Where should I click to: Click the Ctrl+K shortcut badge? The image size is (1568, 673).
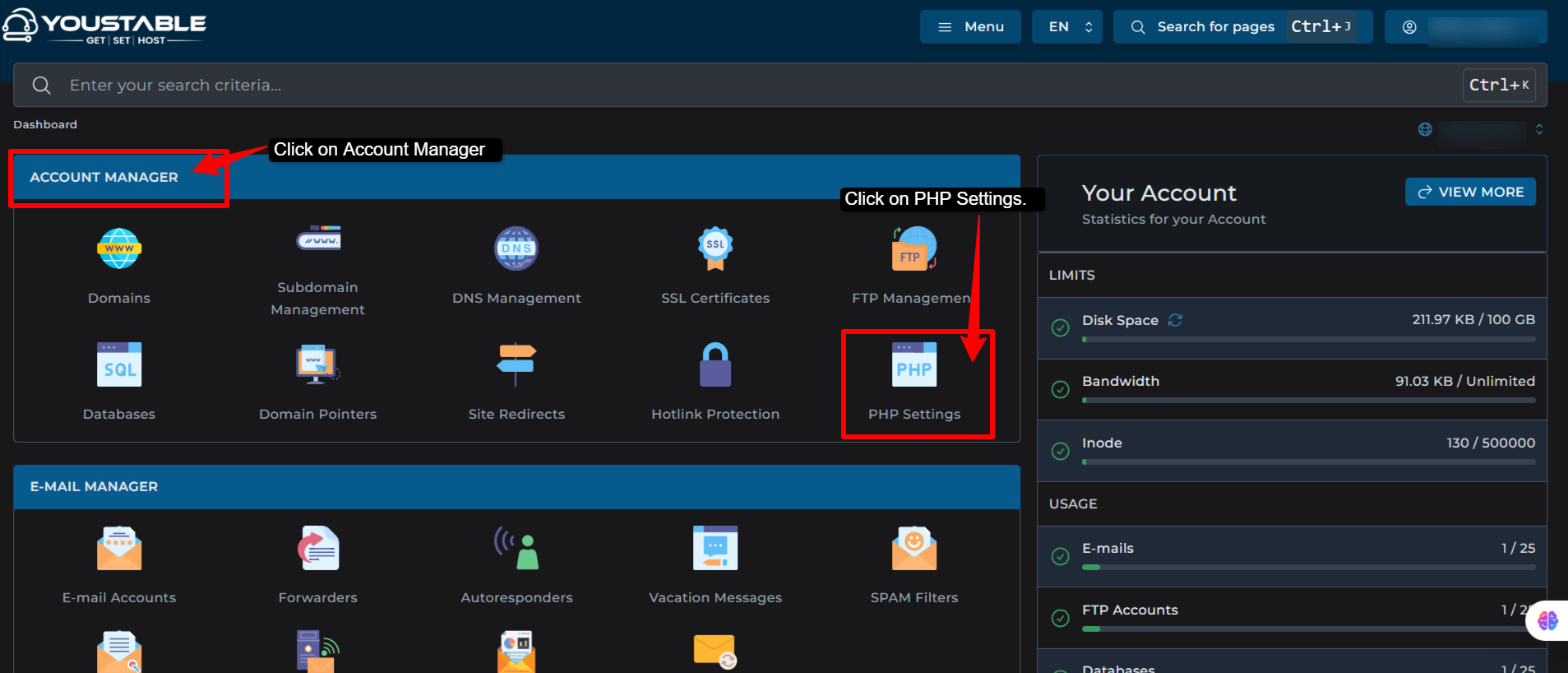pos(1499,85)
